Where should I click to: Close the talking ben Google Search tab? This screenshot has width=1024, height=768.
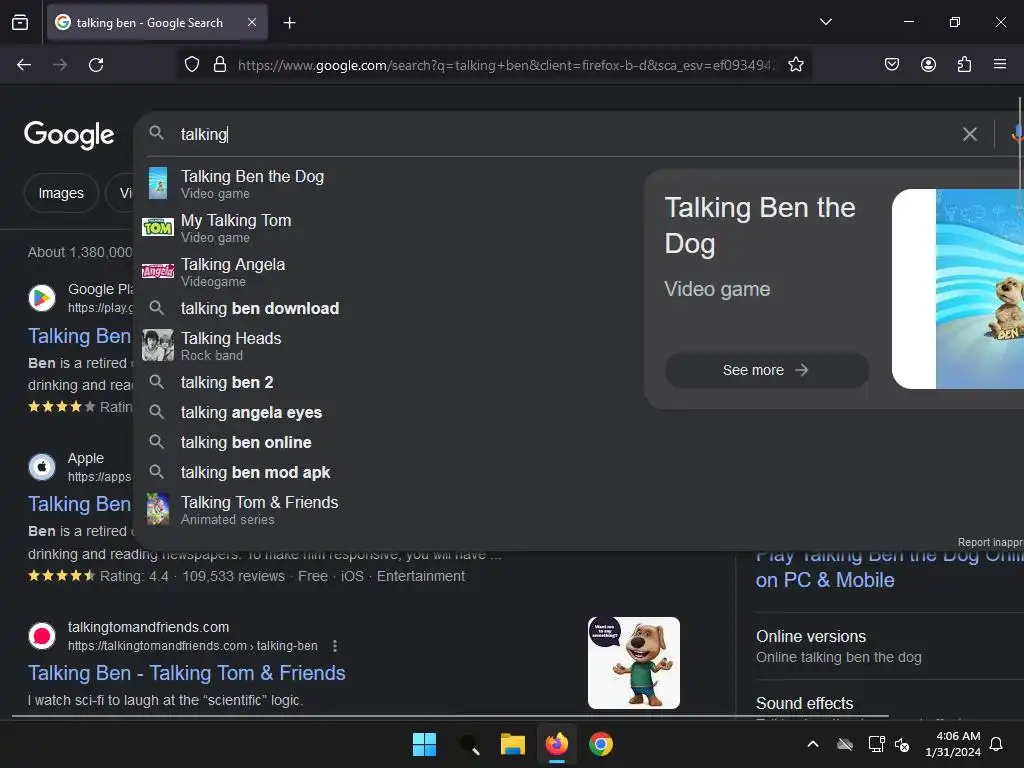(252, 22)
